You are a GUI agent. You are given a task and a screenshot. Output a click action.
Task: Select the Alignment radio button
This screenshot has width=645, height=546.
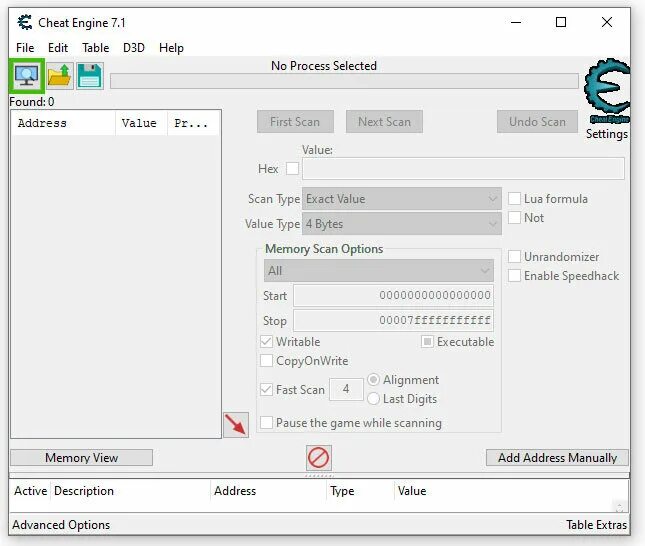pyautogui.click(x=373, y=379)
